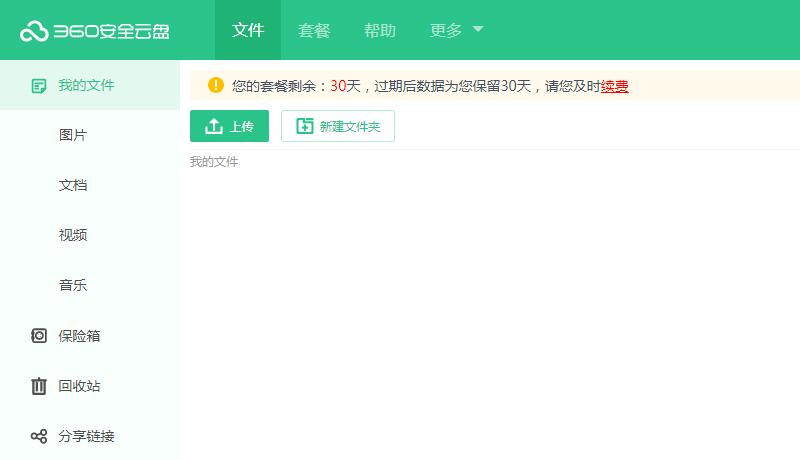This screenshot has width=800, height=460.
Task: Follow the 续费 renewal link
Action: 614,86
